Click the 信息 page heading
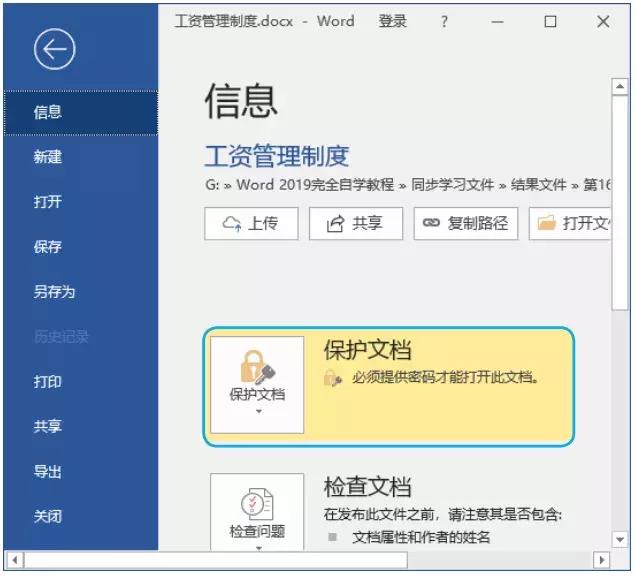Screen dimensions: 636x576 pos(241,101)
